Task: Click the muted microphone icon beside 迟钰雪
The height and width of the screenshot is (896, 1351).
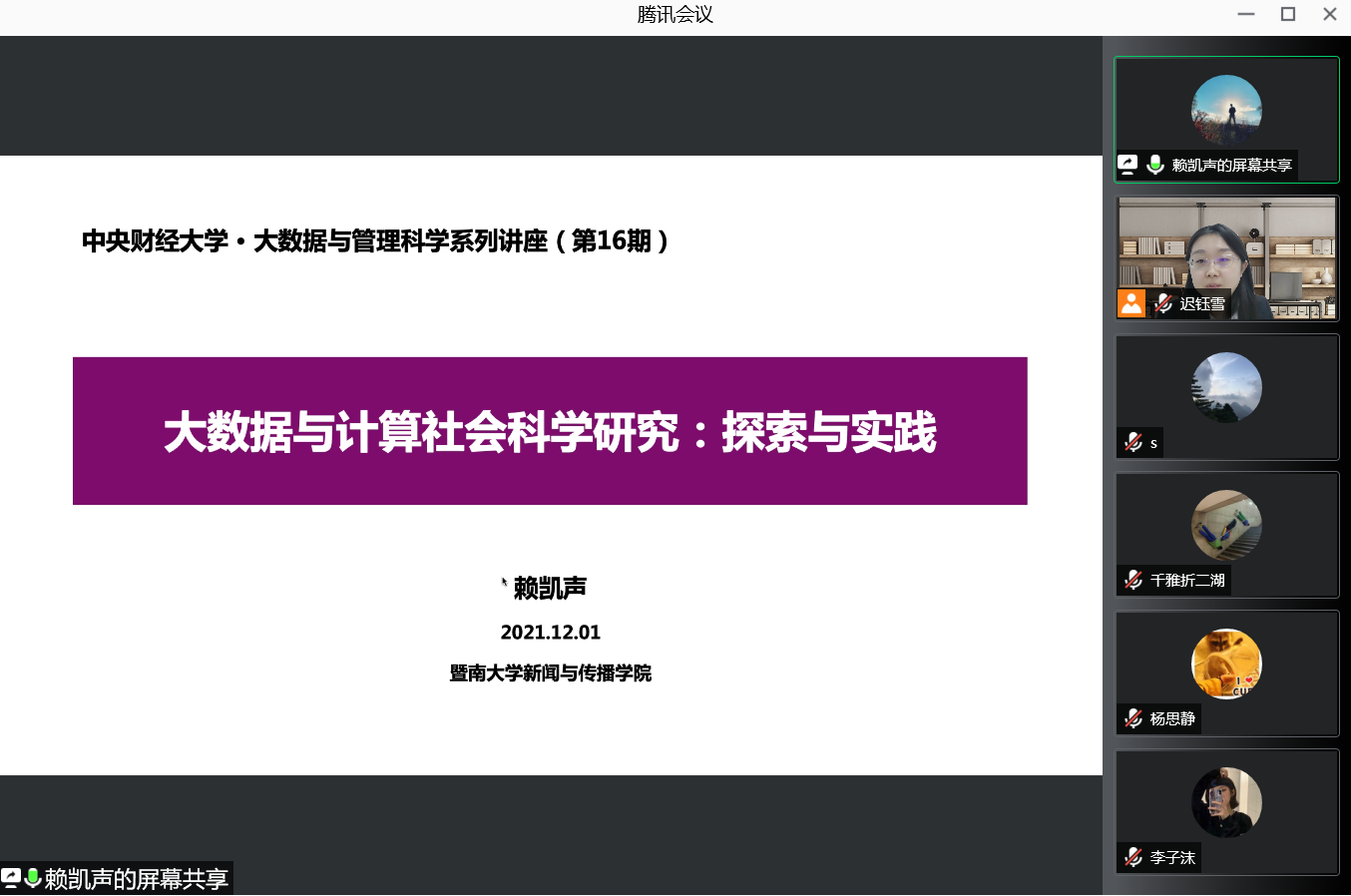Action: pos(1163,303)
